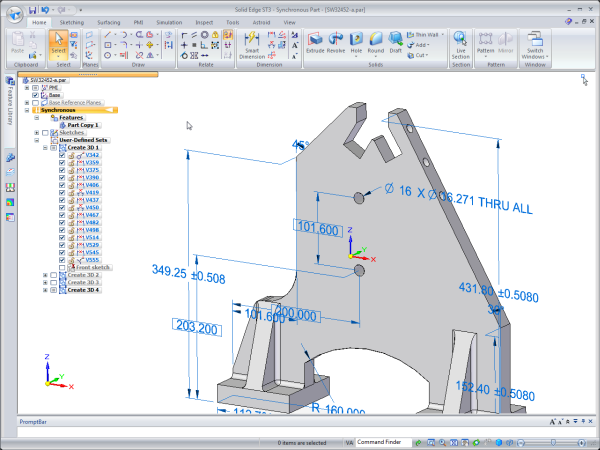Expand the Create 3D 2 set
Screen dimensions: 600x450
45,275
